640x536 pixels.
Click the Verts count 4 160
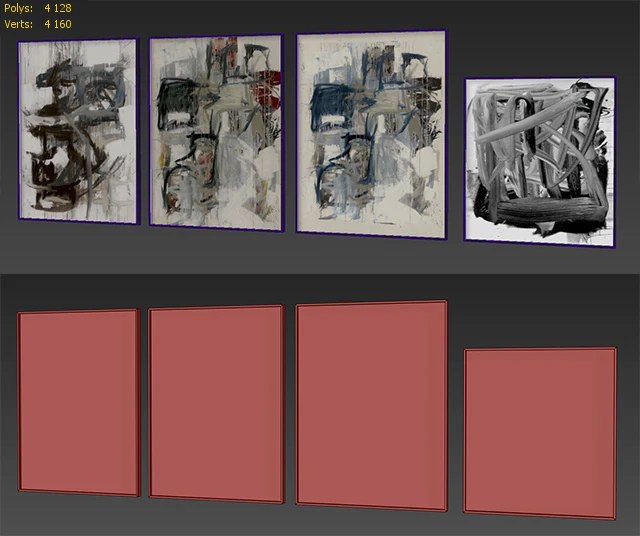[x=58, y=24]
